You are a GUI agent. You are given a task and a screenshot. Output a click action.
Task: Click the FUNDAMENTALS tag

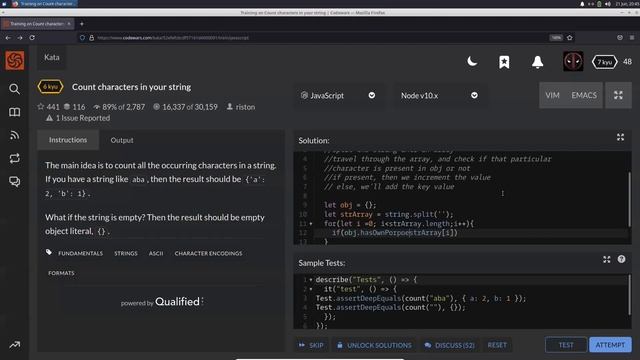tap(80, 253)
